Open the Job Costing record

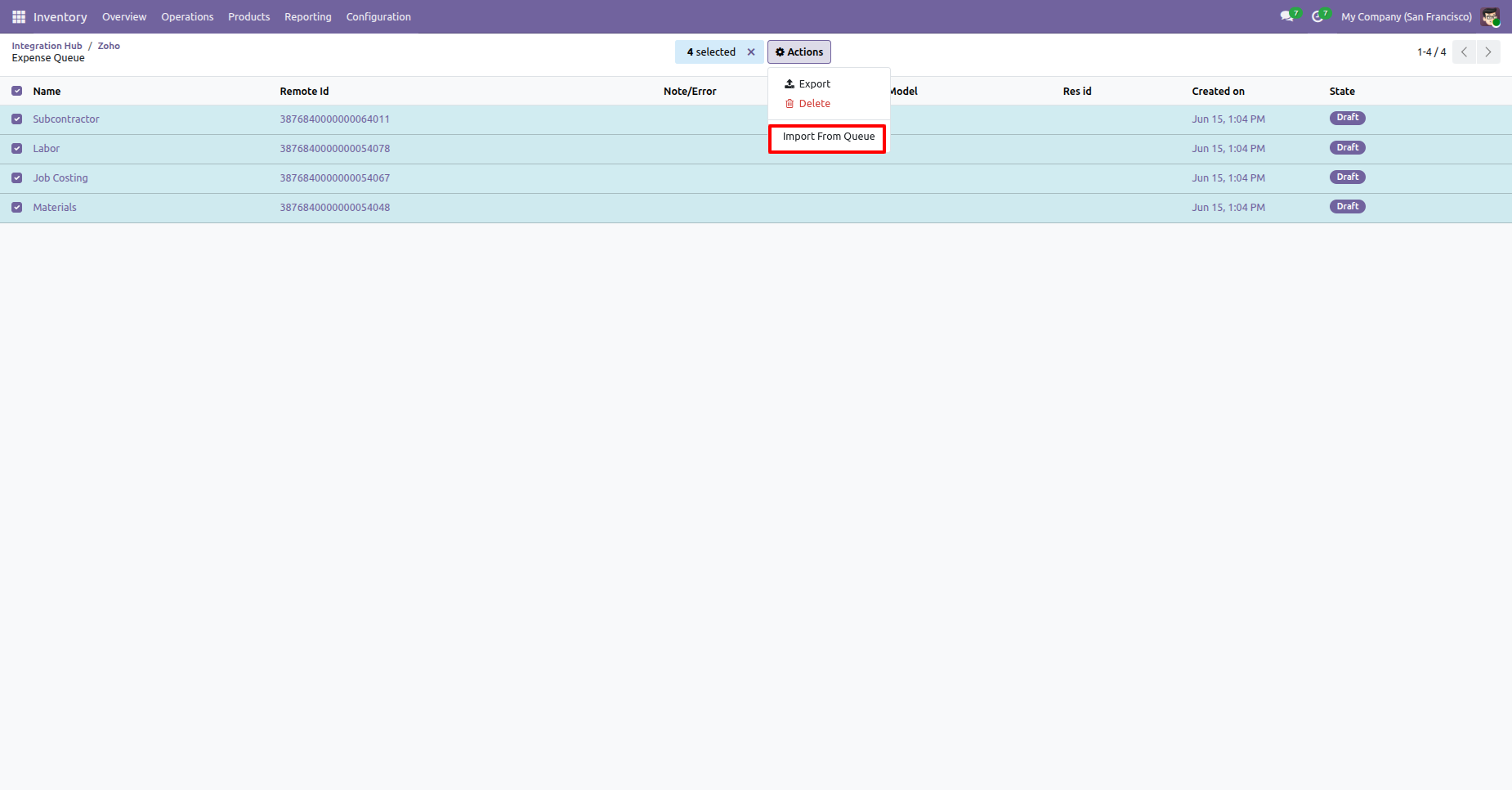(60, 178)
